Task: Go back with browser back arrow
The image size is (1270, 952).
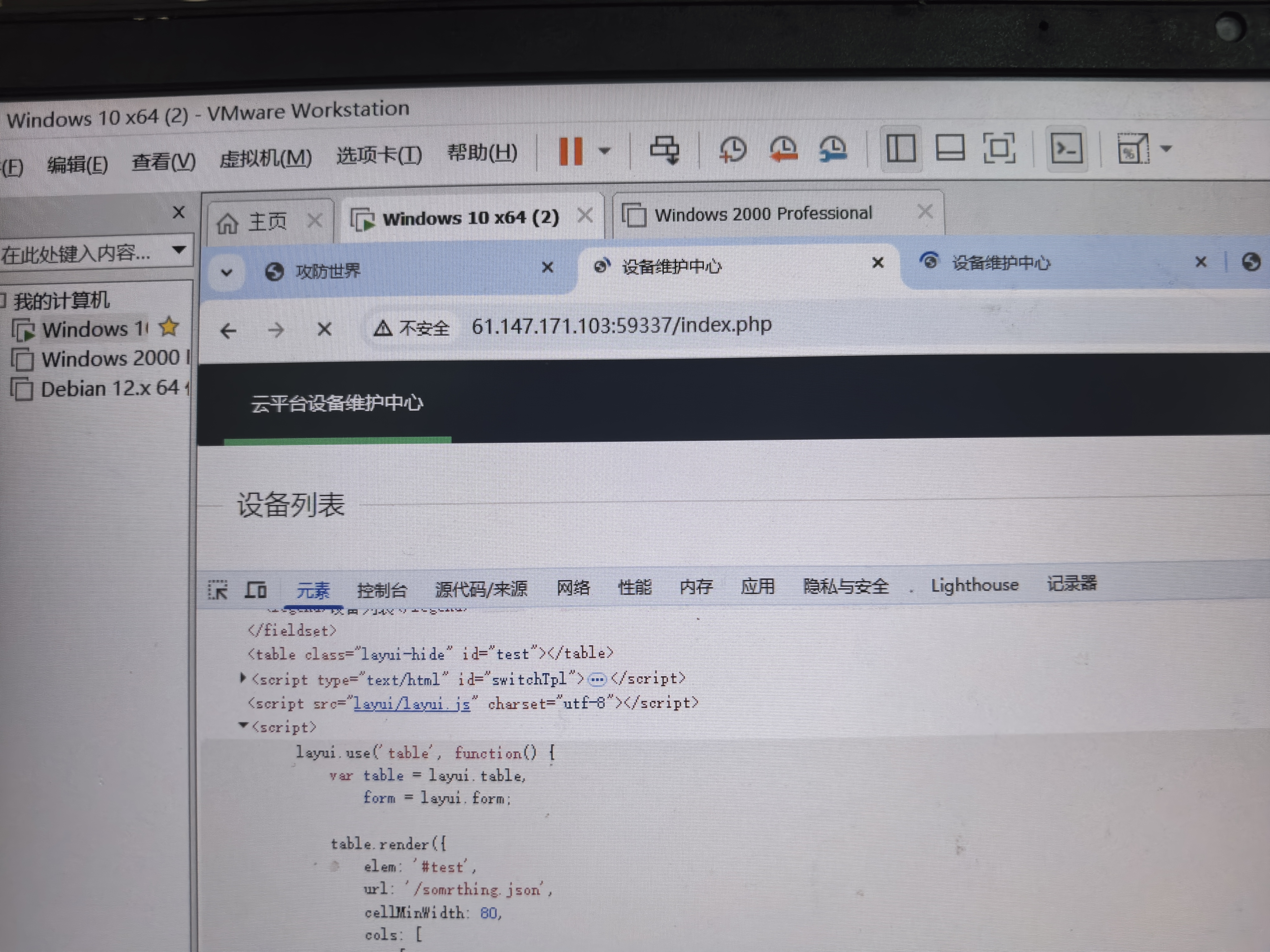Action: (x=229, y=331)
